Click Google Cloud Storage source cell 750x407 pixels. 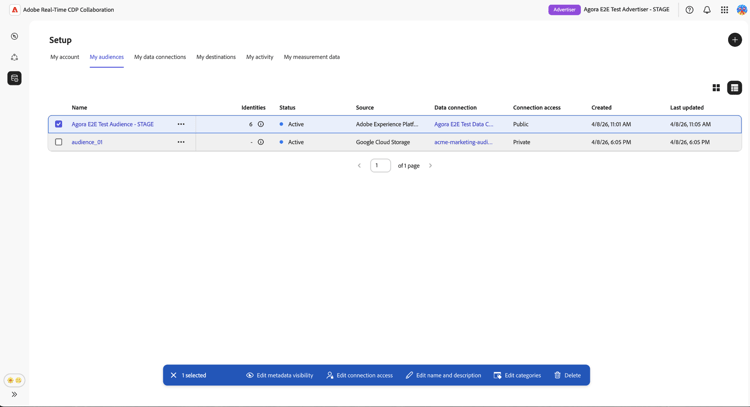point(383,142)
